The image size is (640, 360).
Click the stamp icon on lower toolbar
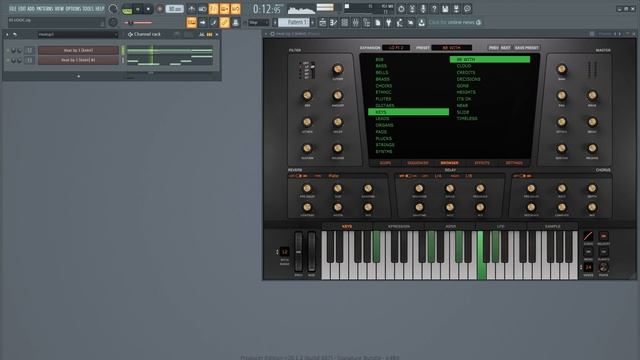(236, 22)
